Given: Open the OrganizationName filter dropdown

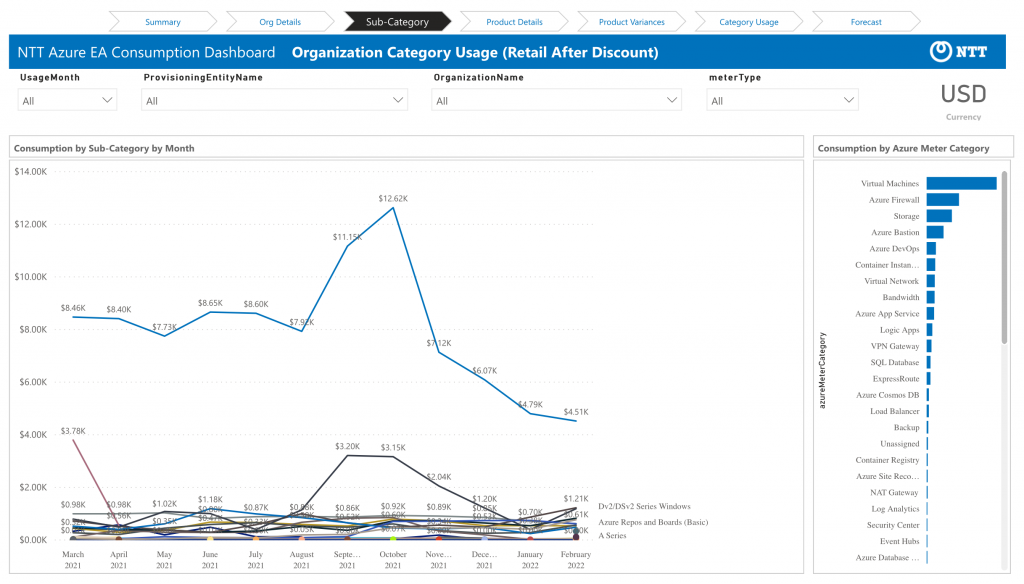Looking at the screenshot, I should point(556,101).
